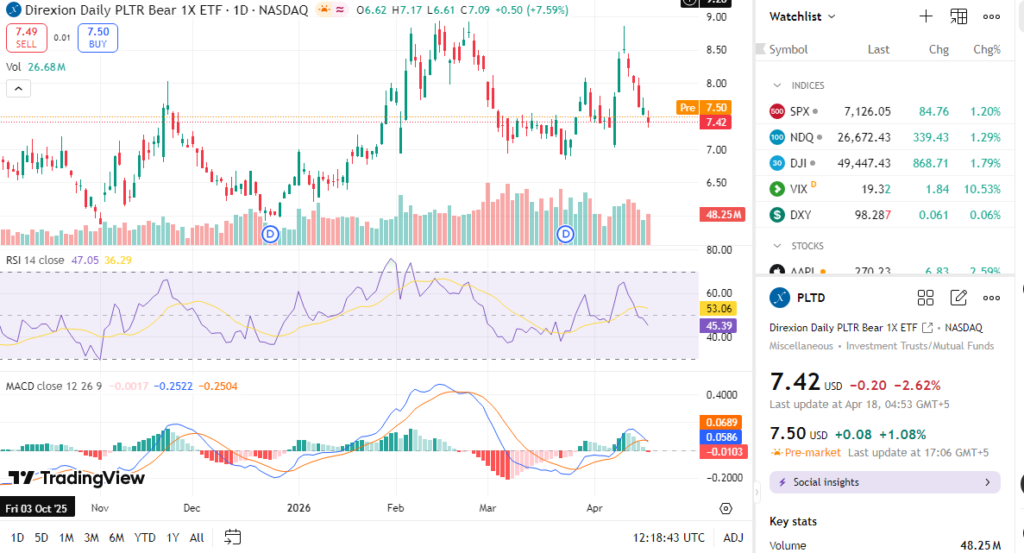Collapse the INDICES section
This screenshot has width=1024, height=553.
point(778,85)
